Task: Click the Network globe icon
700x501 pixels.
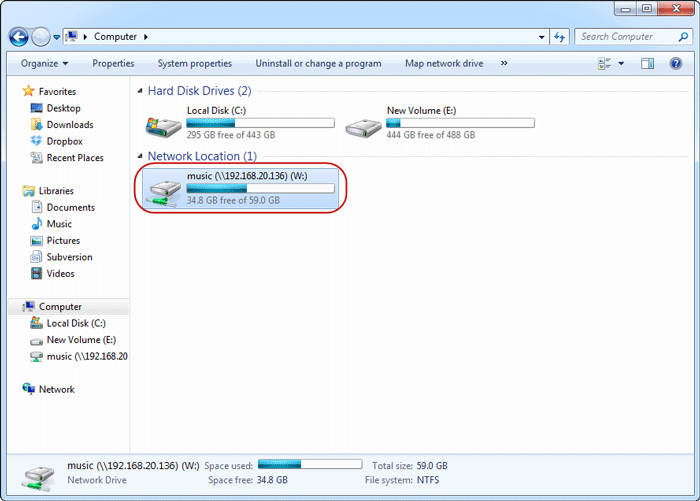Action: click(x=29, y=389)
